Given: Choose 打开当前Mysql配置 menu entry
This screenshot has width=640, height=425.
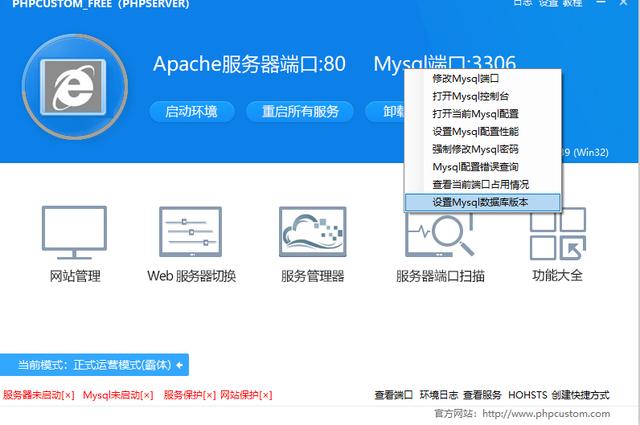Looking at the screenshot, I should click(482, 113).
